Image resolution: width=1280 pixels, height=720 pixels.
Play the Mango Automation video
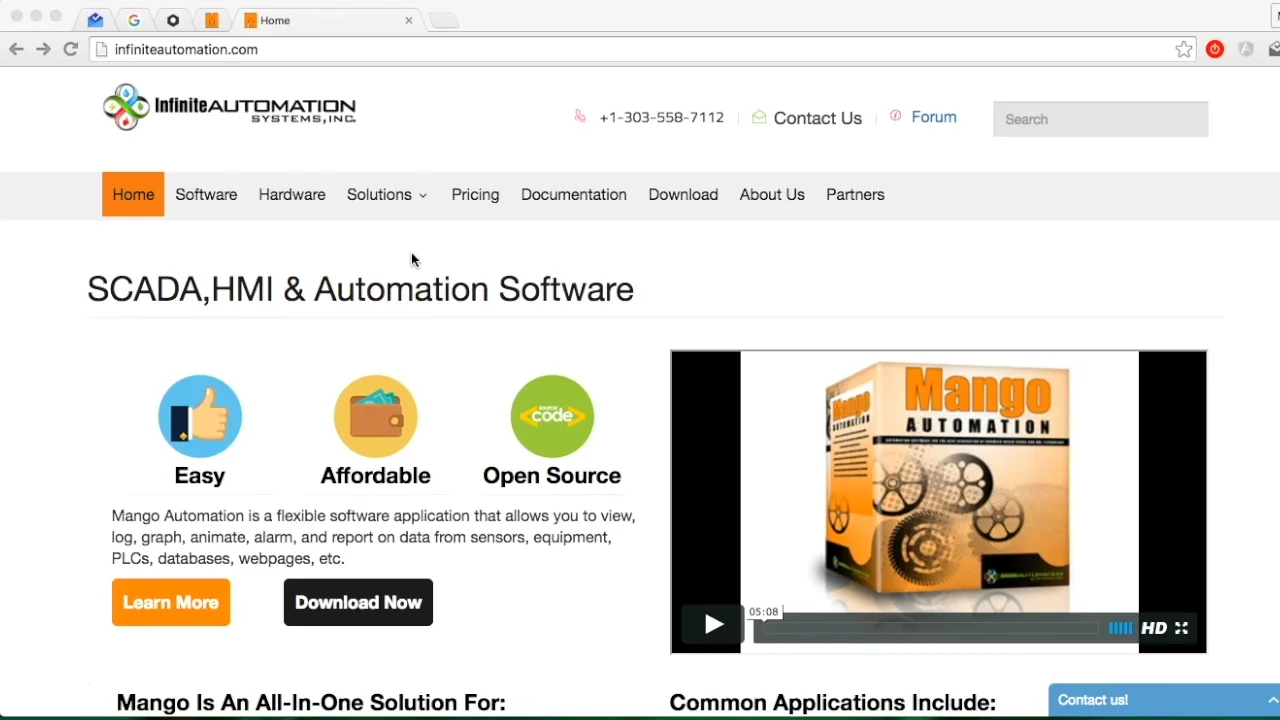(x=713, y=625)
